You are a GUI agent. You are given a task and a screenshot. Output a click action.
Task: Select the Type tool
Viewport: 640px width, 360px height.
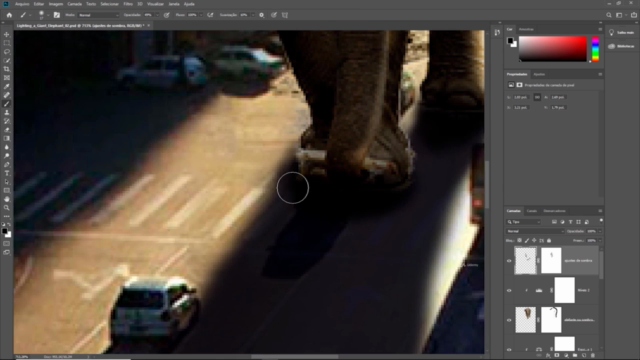[x=7, y=173]
